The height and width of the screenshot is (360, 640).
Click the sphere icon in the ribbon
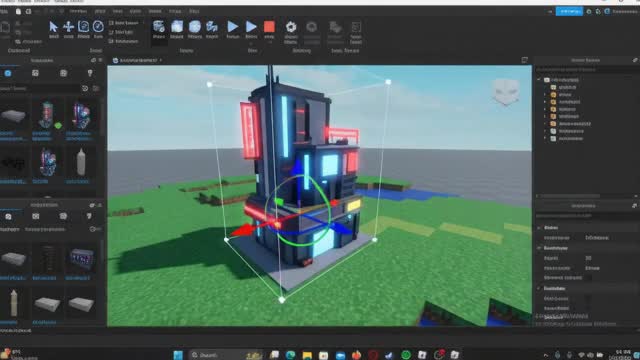coord(195,27)
